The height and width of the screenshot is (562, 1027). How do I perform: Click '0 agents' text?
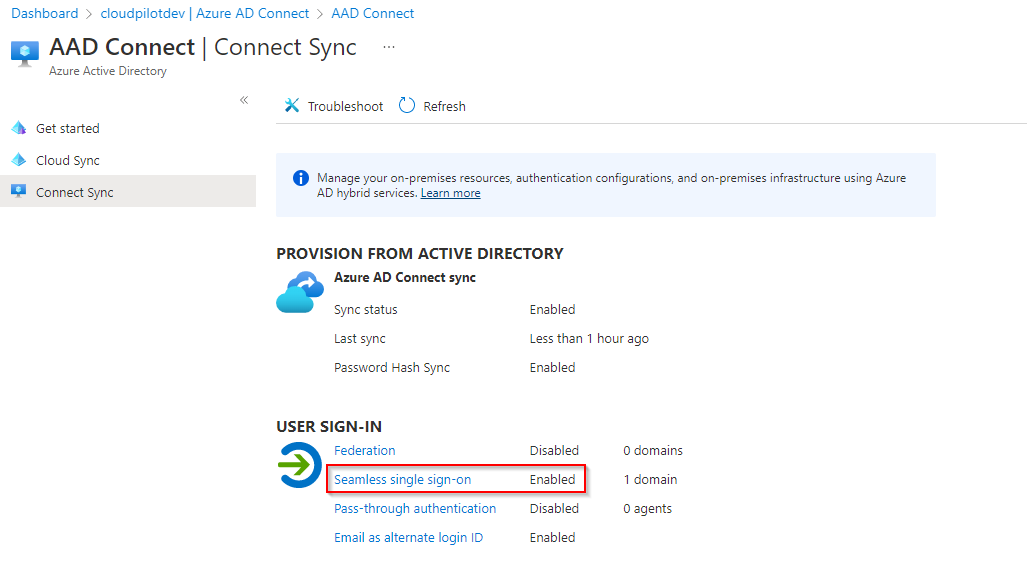648,508
